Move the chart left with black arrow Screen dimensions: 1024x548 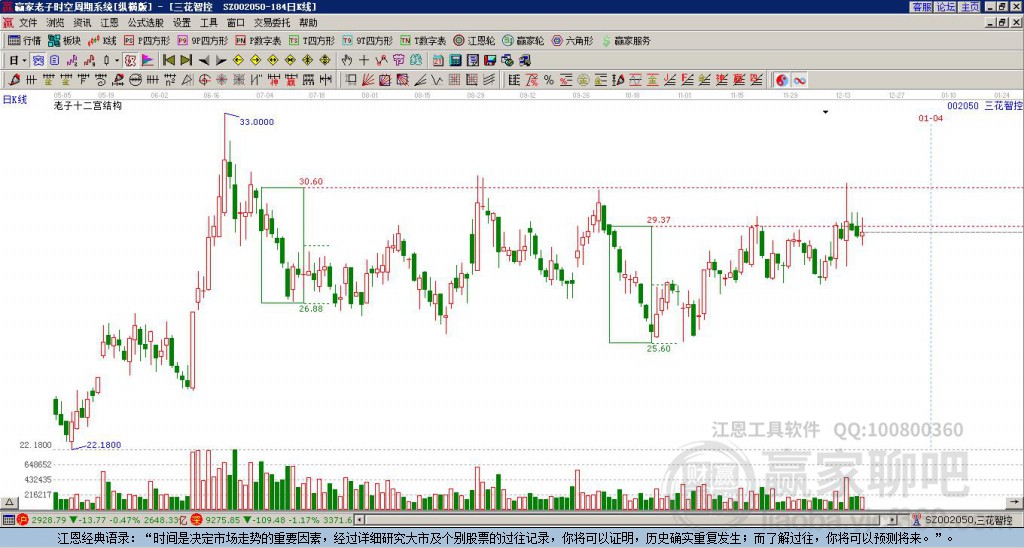coord(204,61)
